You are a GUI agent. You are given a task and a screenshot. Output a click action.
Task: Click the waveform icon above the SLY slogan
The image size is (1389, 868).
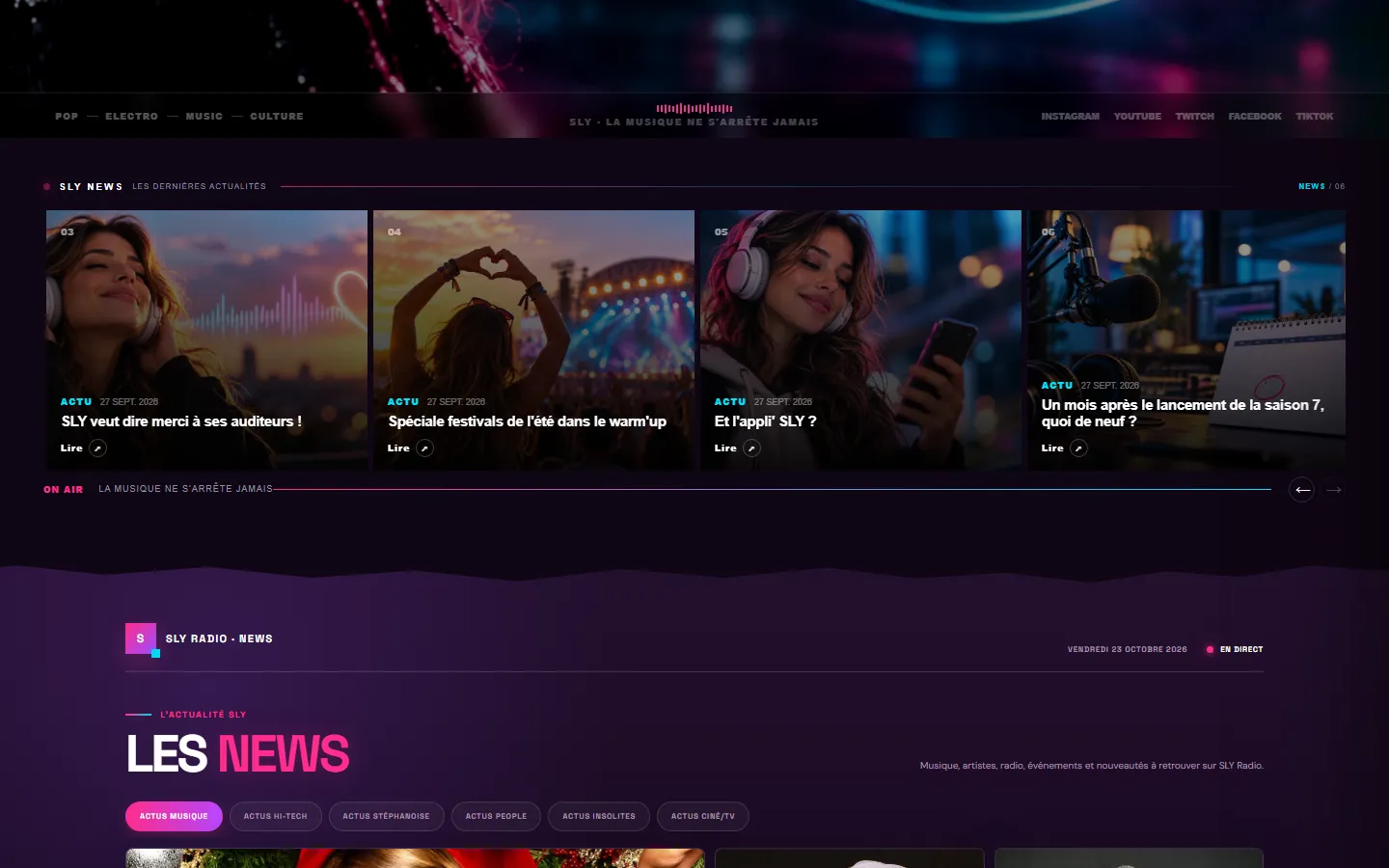(x=694, y=108)
